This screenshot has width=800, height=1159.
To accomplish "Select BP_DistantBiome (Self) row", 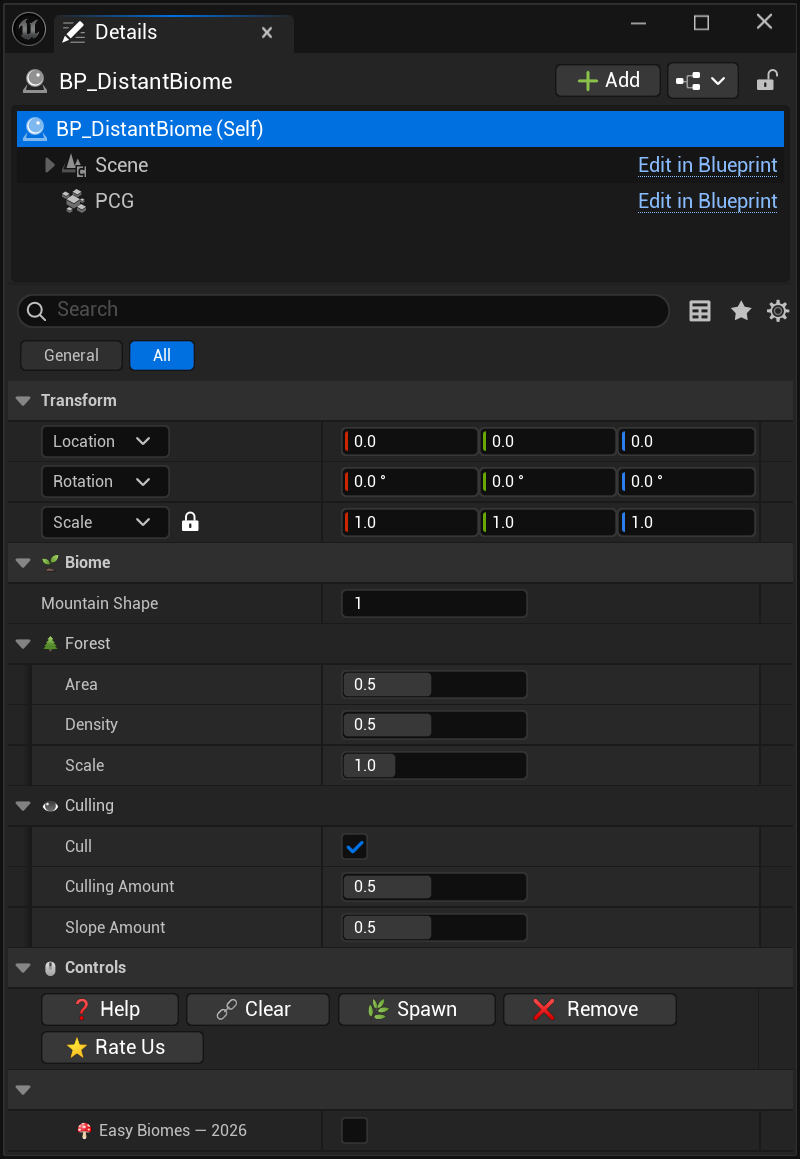I will (x=400, y=129).
